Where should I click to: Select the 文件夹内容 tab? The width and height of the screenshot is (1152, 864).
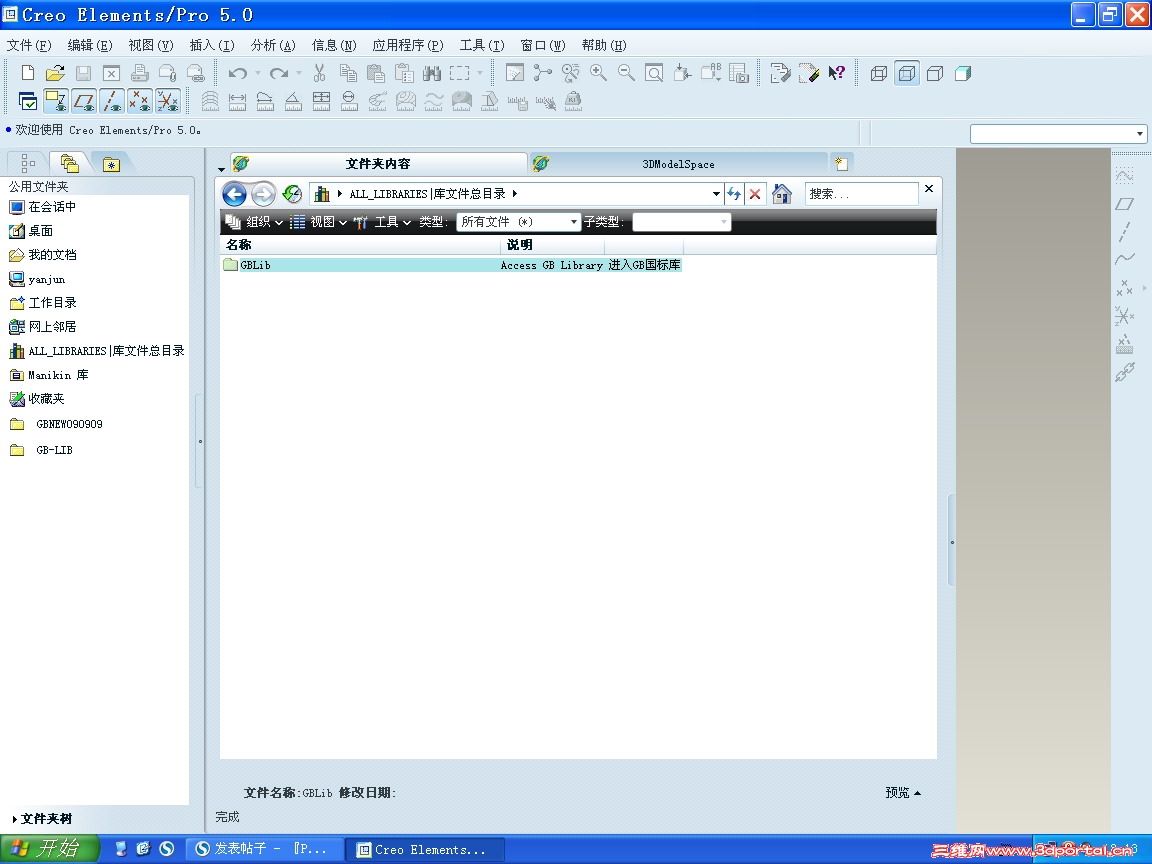coord(378,163)
